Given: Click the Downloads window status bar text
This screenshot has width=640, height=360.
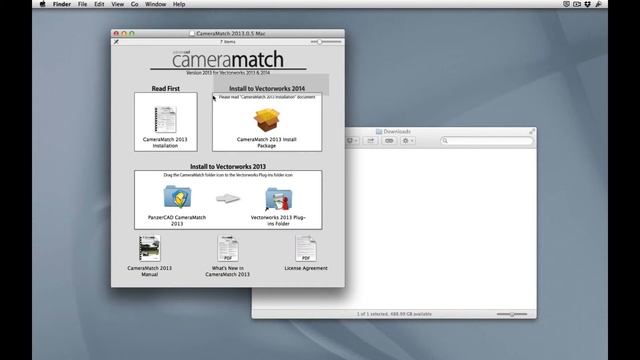Looking at the screenshot, I should point(394,314).
